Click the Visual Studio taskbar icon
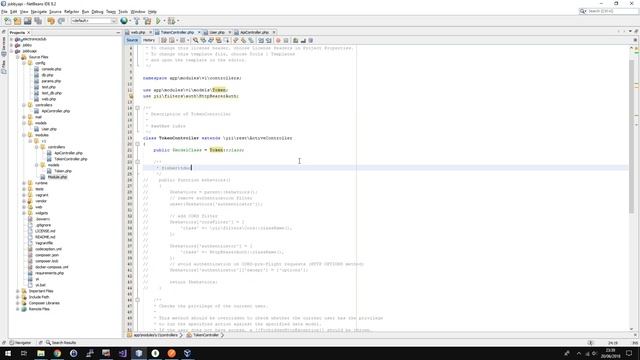Viewport: 640px width, 360px height. (122, 353)
